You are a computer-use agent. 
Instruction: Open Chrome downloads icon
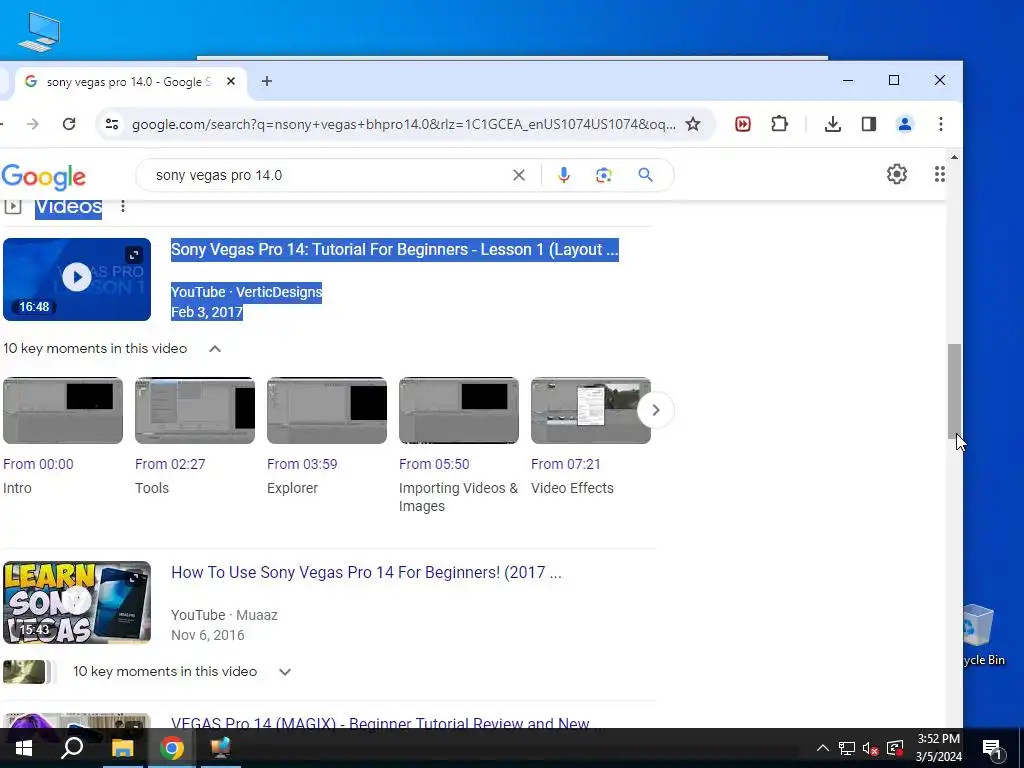[833, 123]
